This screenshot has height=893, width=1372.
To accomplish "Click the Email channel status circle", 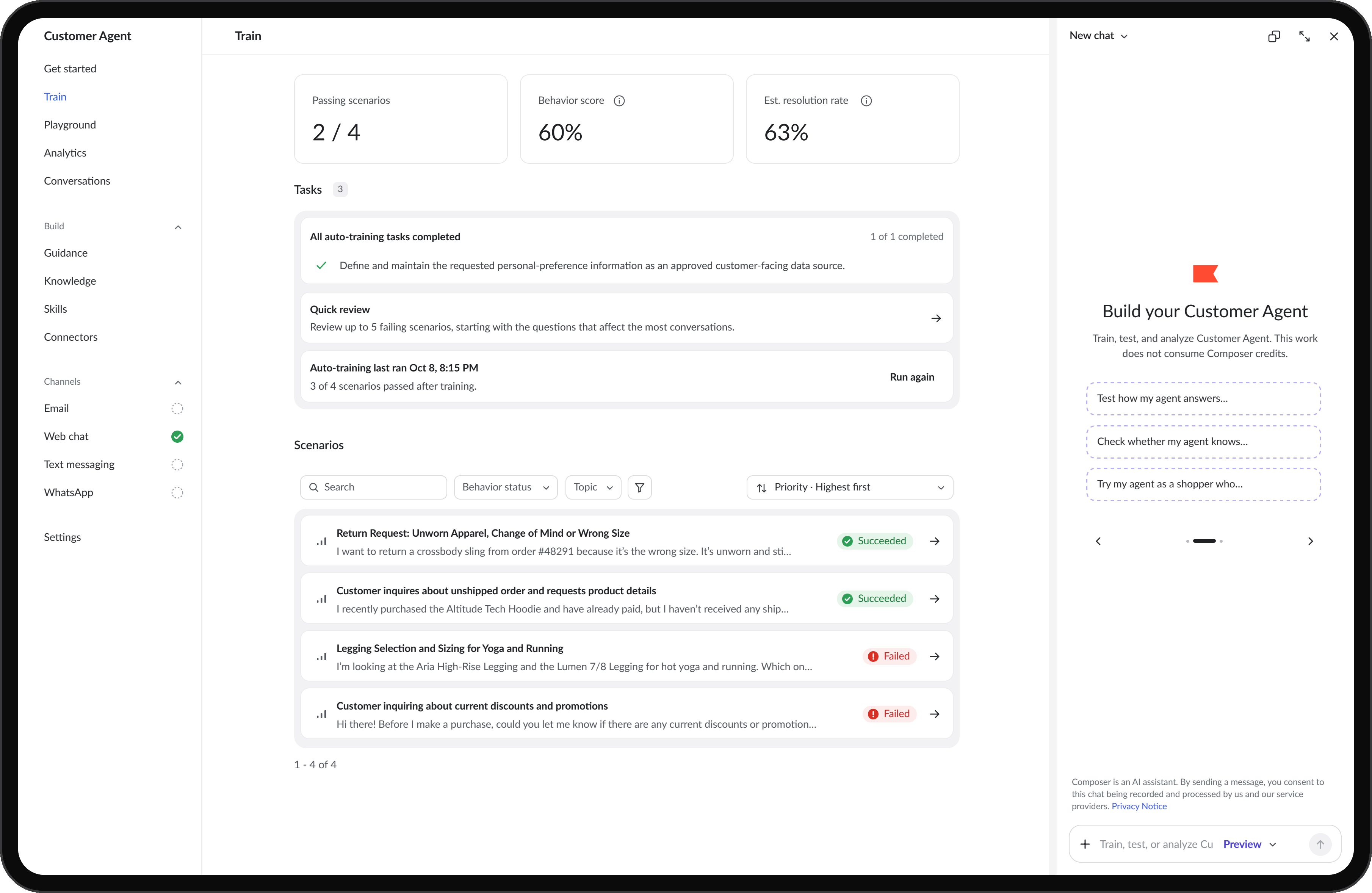I will (177, 408).
